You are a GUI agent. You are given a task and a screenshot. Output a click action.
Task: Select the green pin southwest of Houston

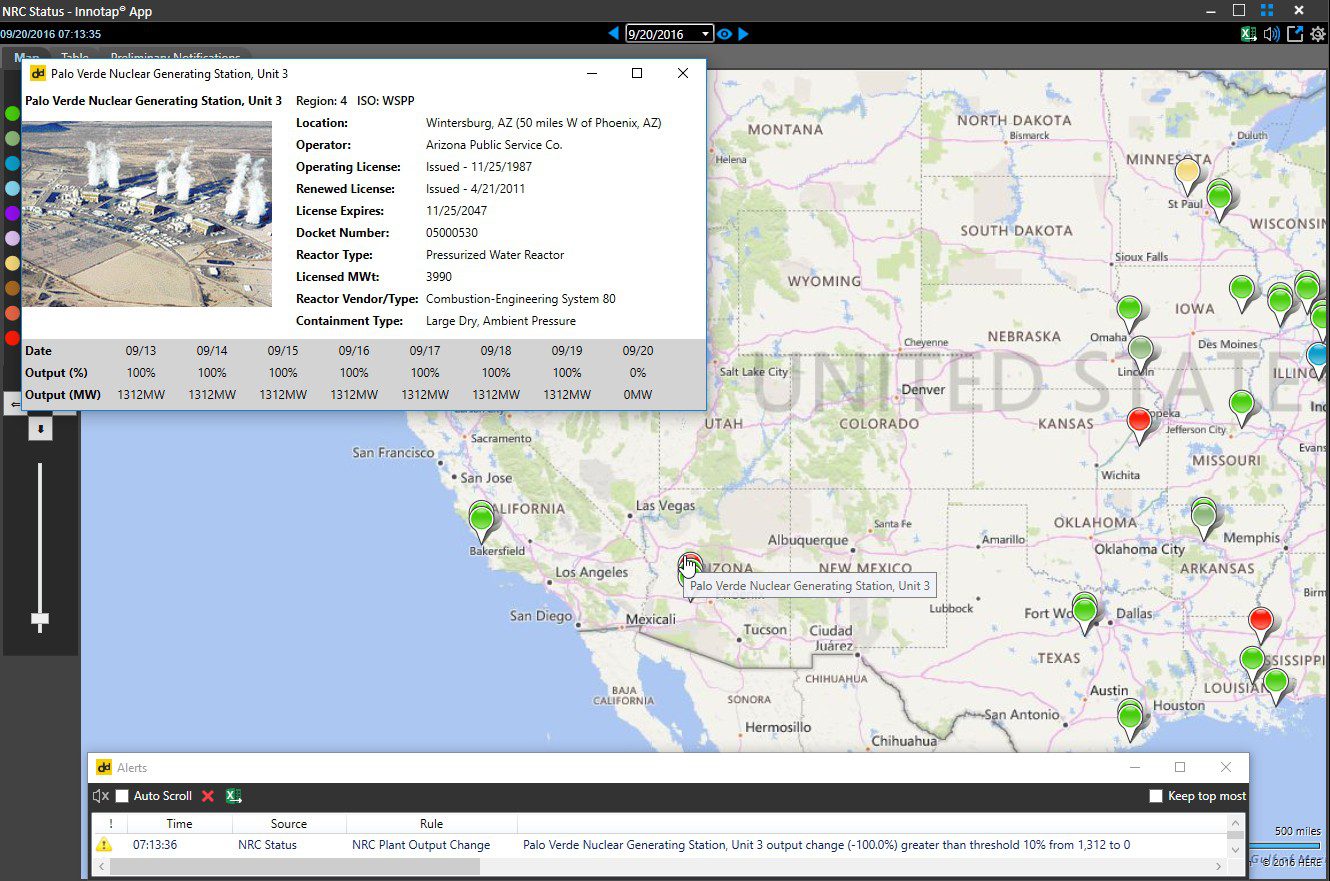click(1130, 720)
